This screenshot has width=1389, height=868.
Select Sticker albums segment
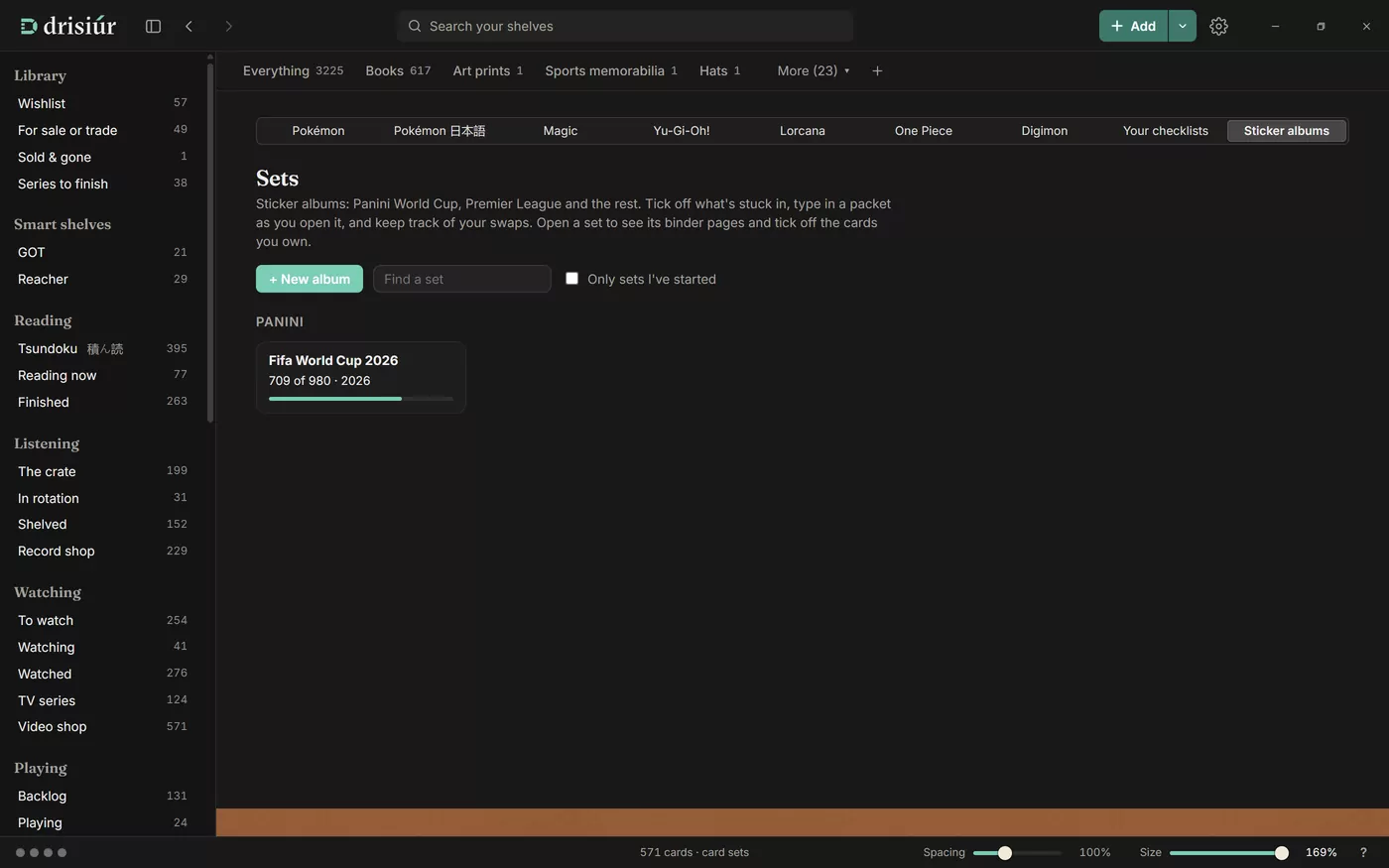pos(1287,131)
